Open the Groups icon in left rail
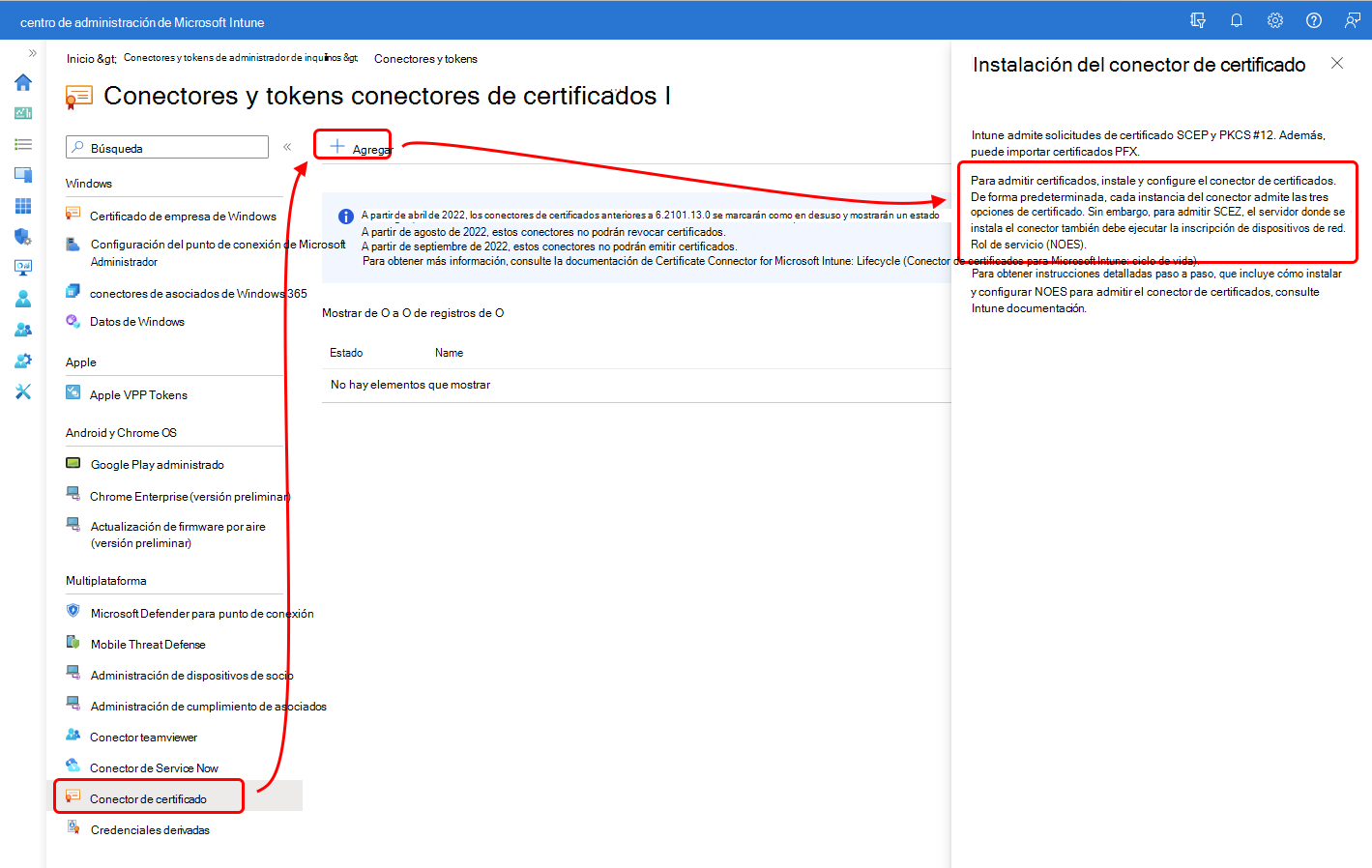Viewport: 1372px width, 868px height. point(23,330)
